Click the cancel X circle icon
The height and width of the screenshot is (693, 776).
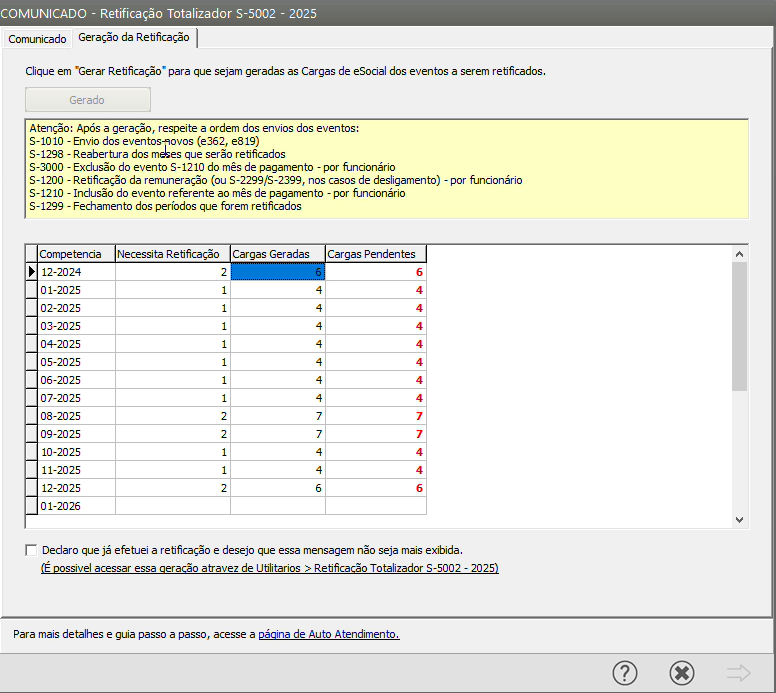coord(682,673)
